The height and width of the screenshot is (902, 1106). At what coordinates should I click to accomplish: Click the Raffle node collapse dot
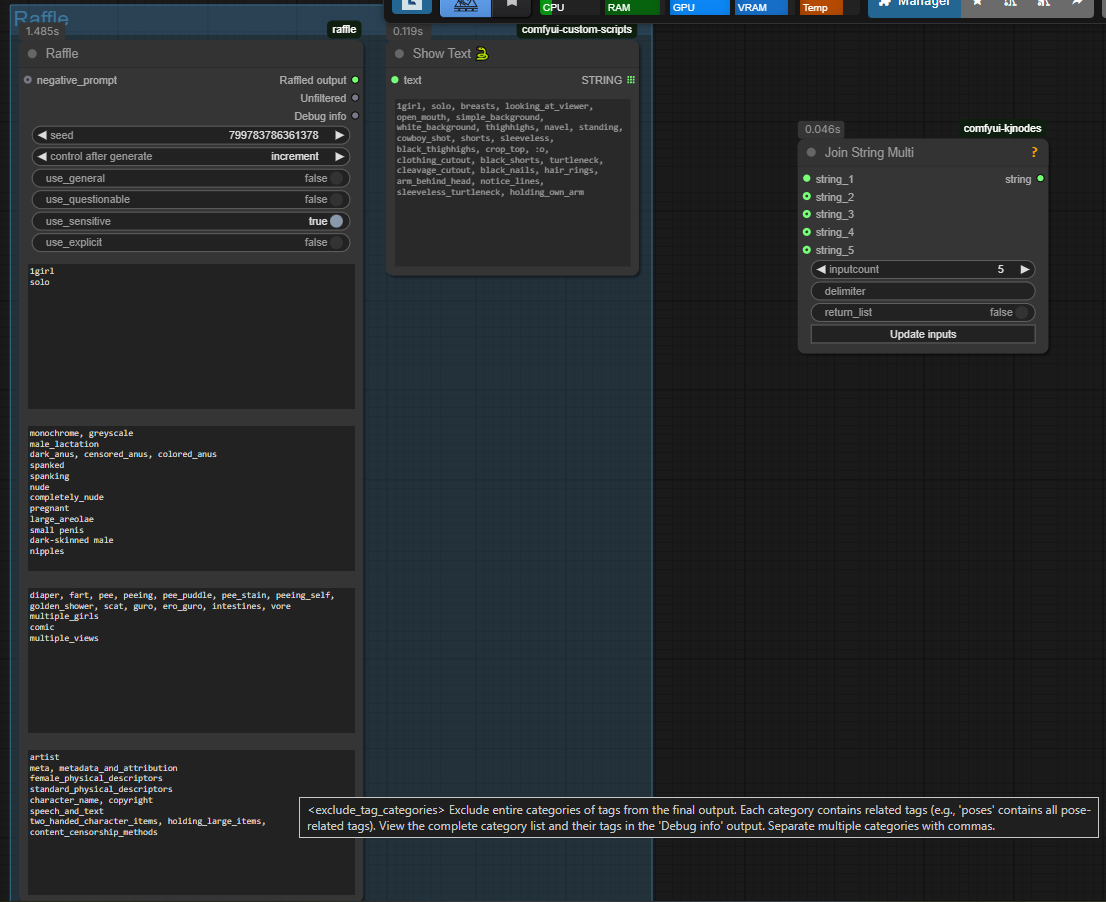(x=32, y=54)
